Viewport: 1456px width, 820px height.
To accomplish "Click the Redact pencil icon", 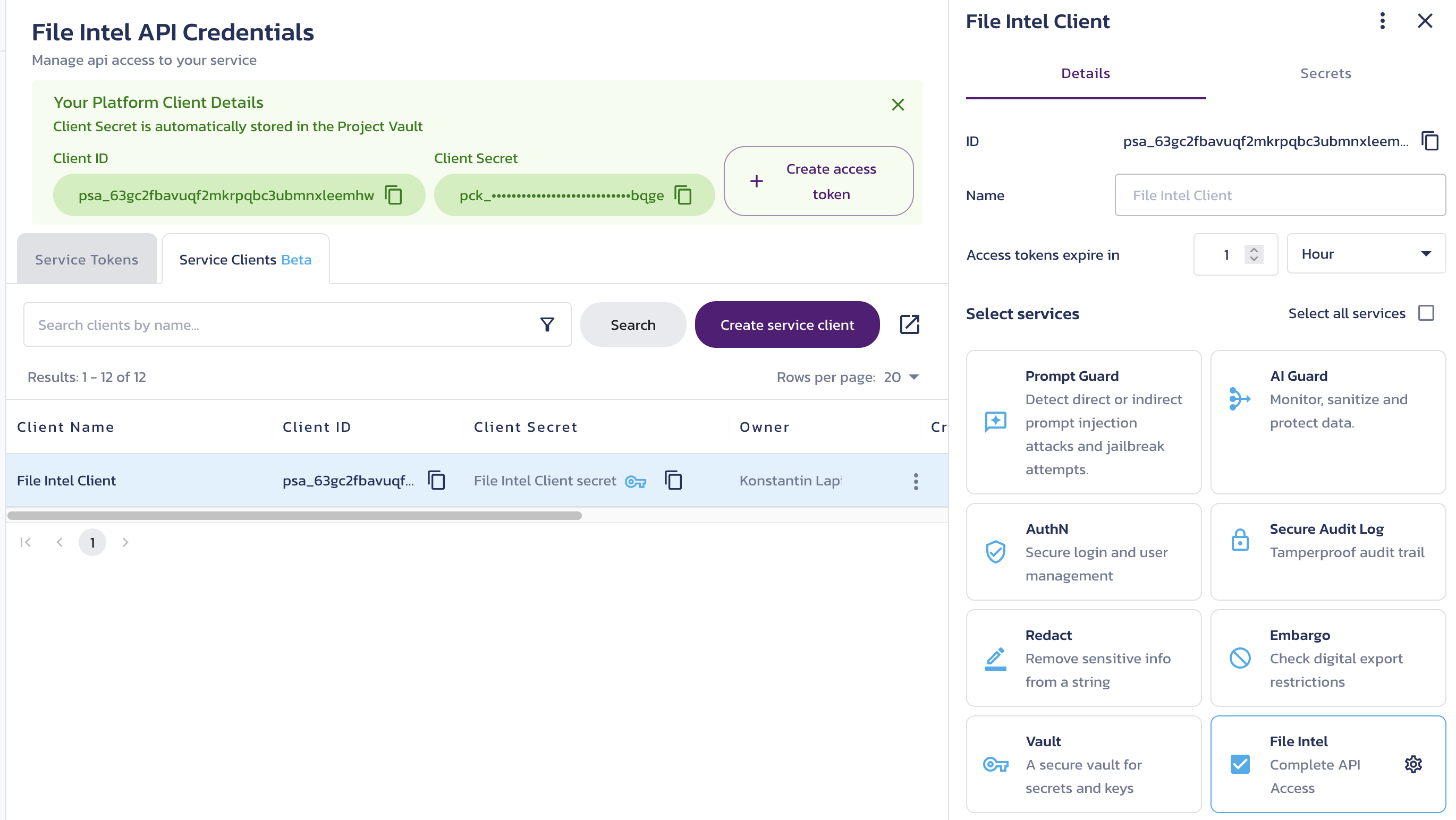I will (995, 659).
